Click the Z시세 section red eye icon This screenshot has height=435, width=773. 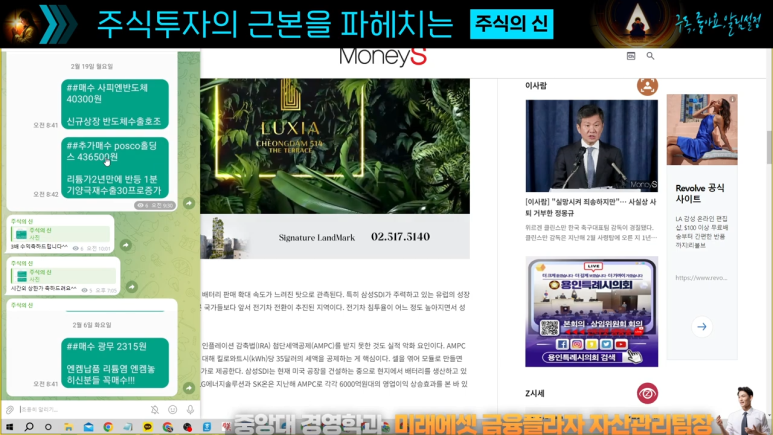647,394
